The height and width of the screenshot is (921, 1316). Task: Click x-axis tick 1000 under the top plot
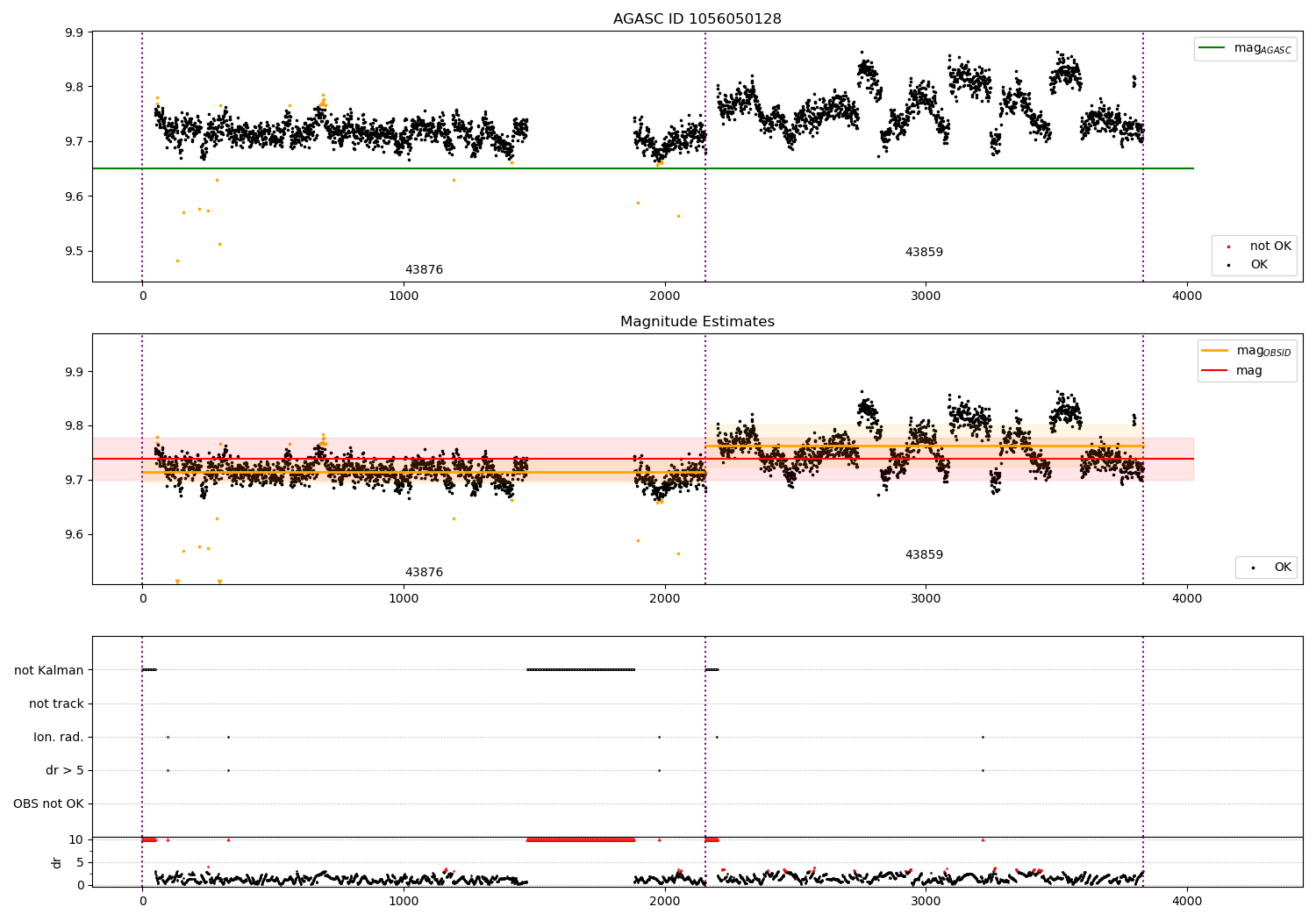[x=404, y=296]
